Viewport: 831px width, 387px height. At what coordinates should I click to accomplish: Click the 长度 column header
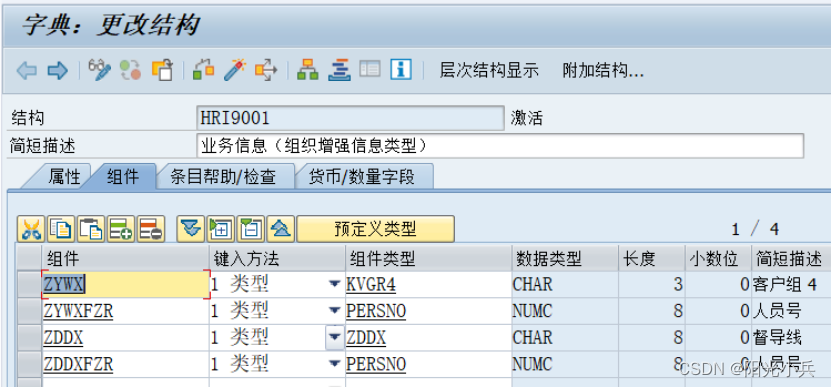[x=651, y=258]
